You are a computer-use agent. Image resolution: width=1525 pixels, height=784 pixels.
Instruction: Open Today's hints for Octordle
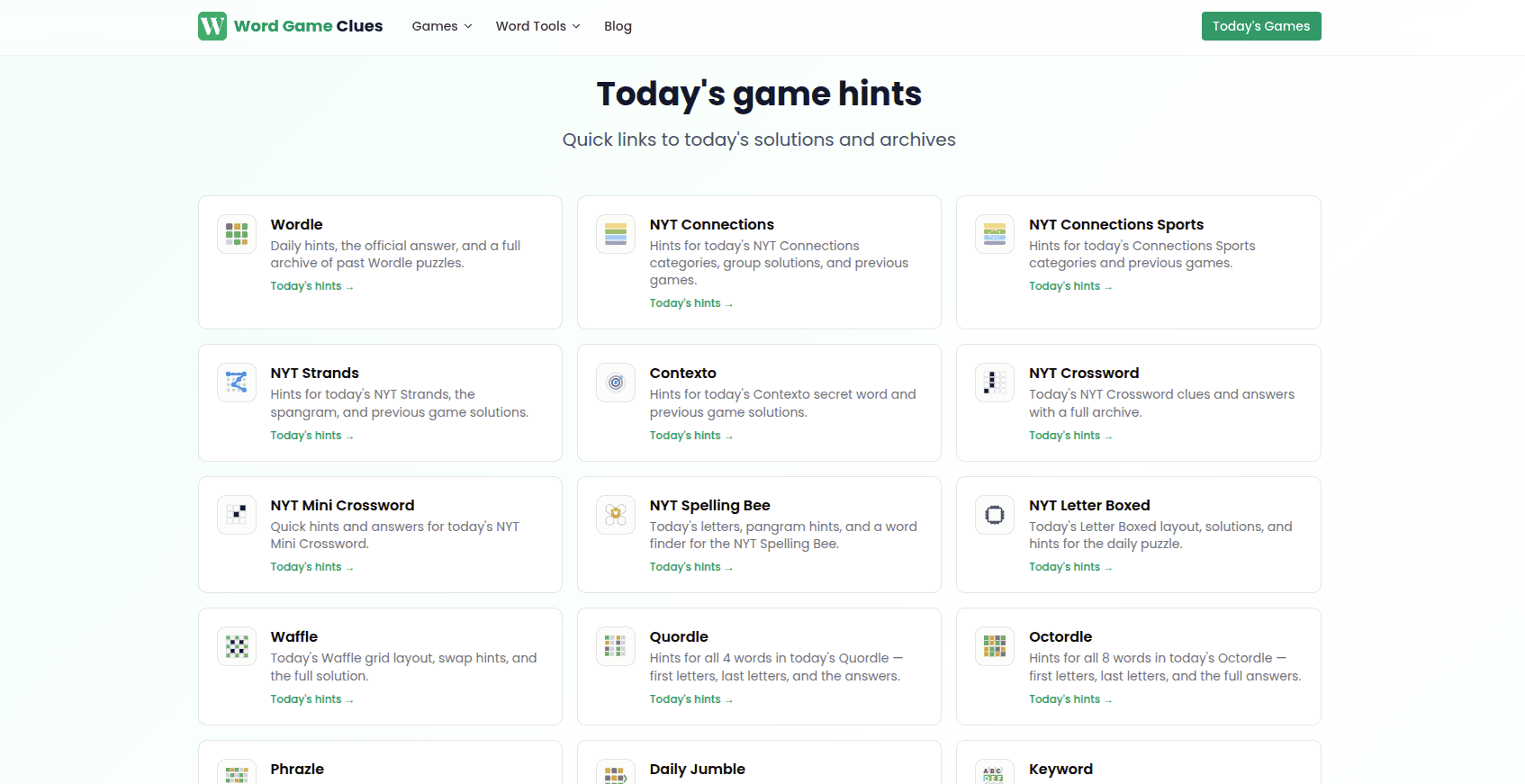[1070, 699]
